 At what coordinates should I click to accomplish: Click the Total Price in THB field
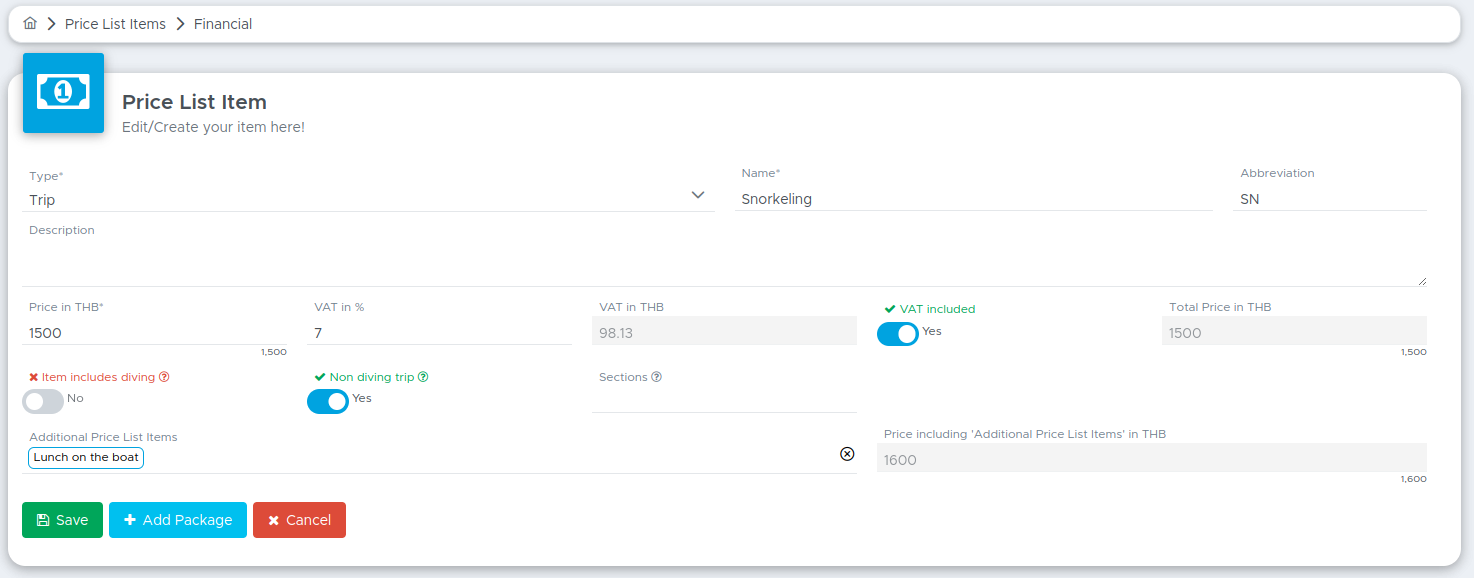1294,332
